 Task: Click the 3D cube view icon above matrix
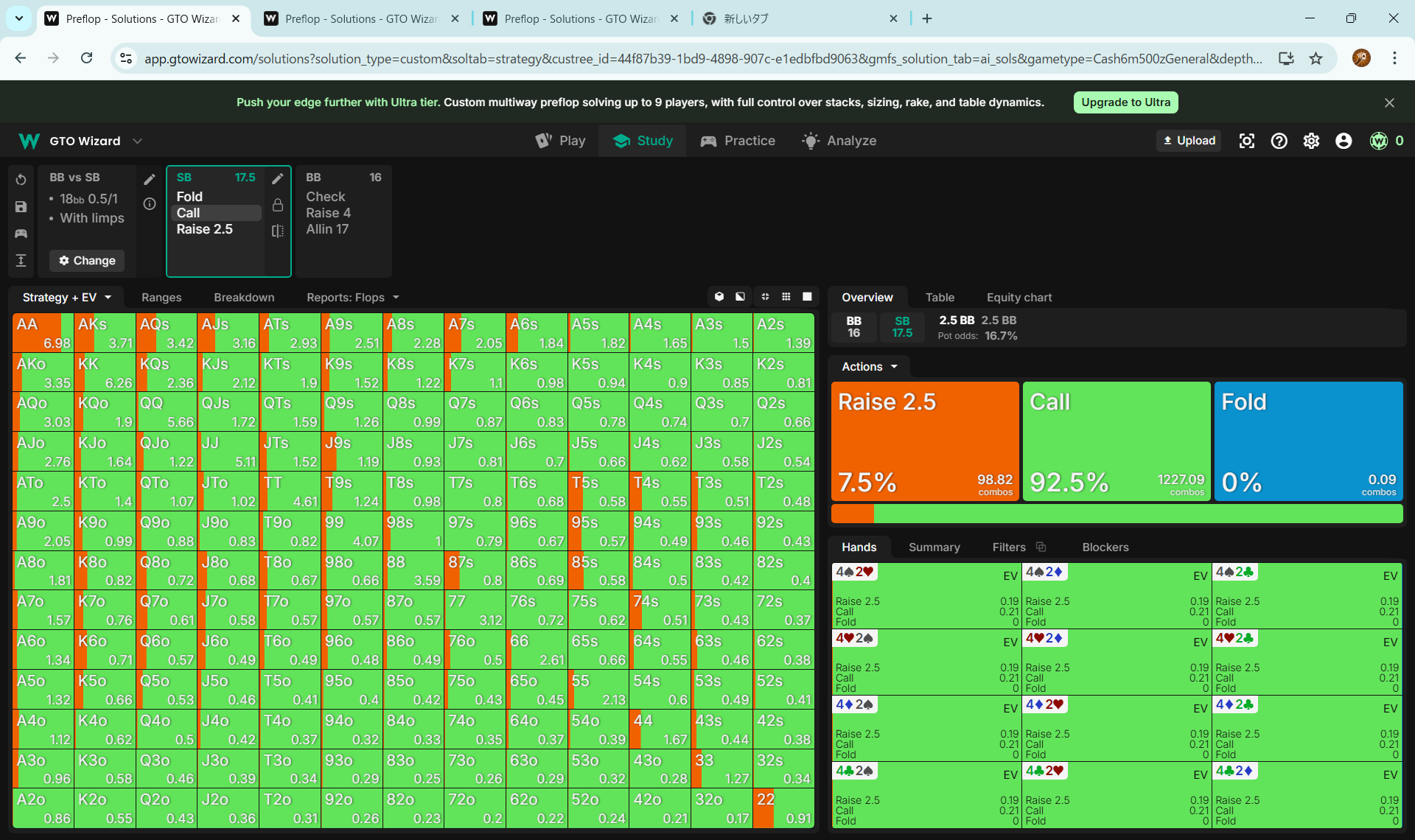719,296
